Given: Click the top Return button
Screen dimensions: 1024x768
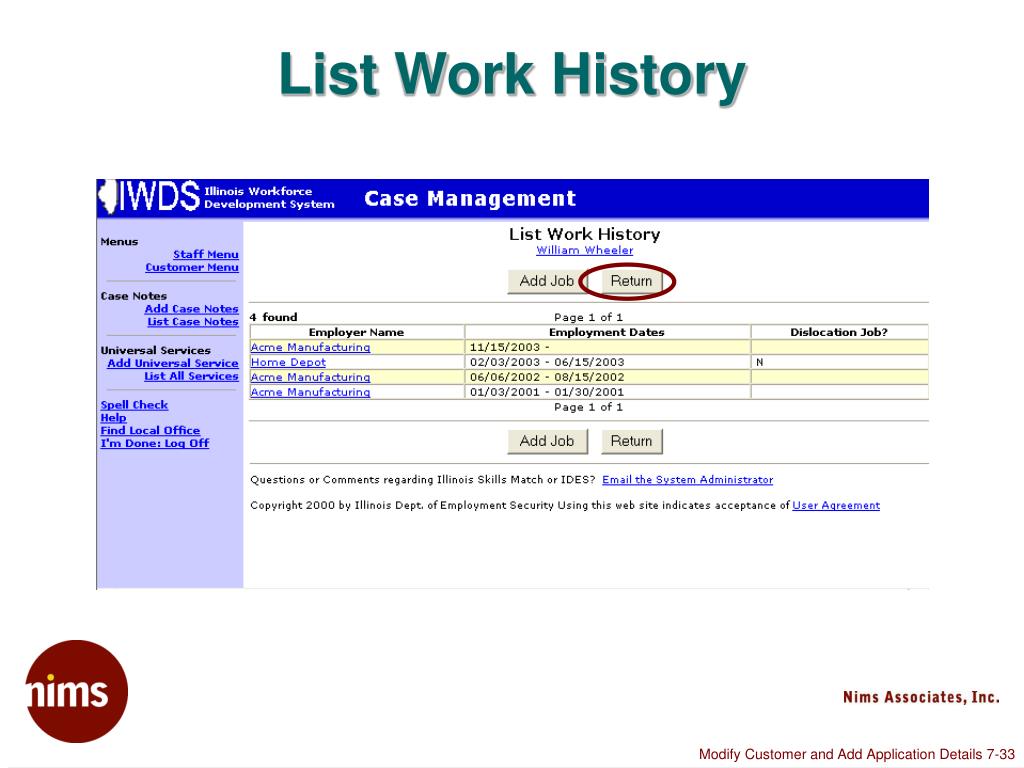Looking at the screenshot, I should tap(631, 281).
